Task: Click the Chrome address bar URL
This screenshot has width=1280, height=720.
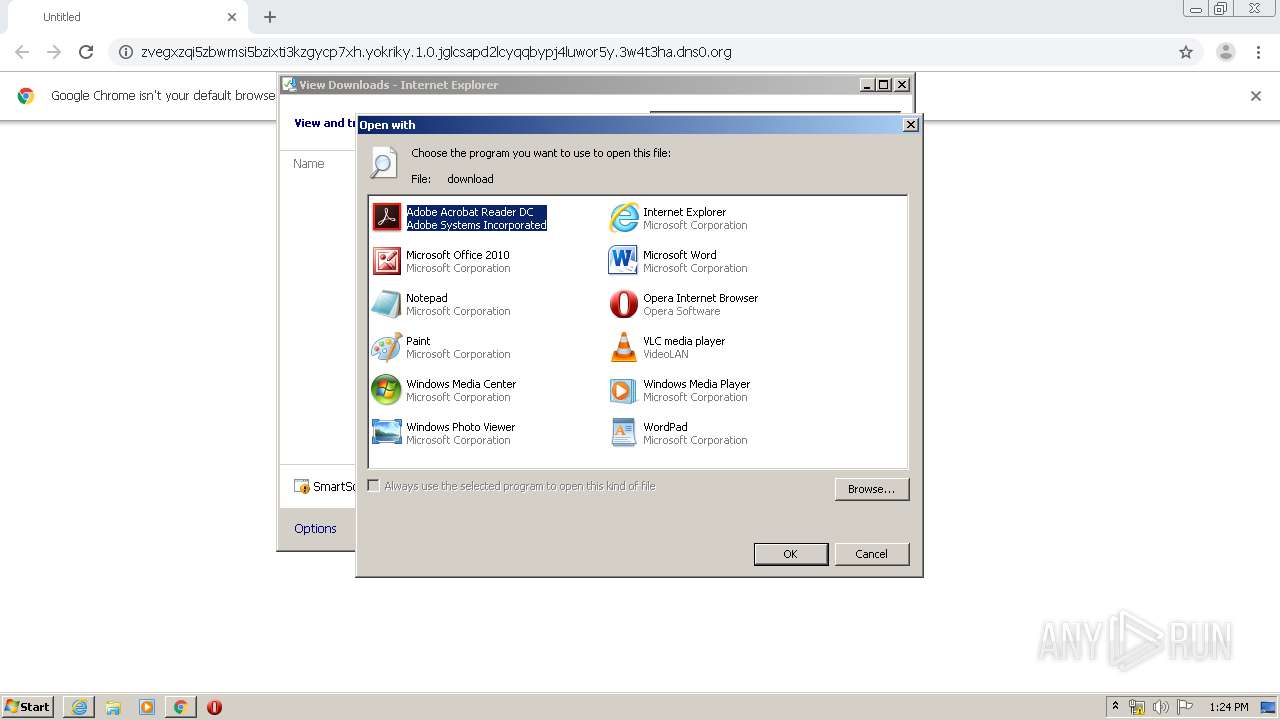Action: [436, 52]
